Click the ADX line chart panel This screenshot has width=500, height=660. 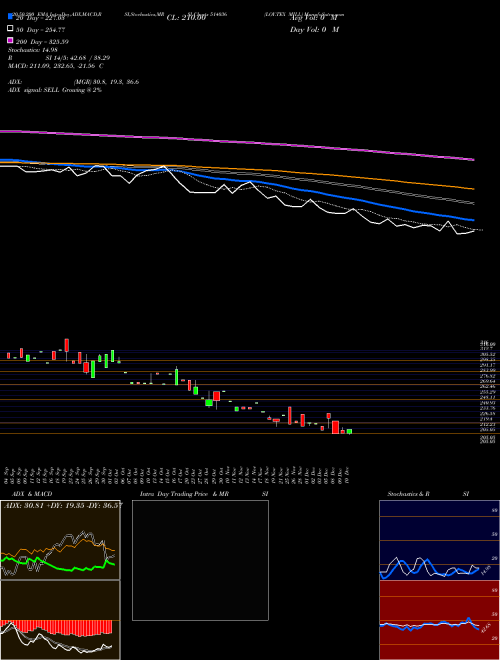pyautogui.click(x=60, y=540)
